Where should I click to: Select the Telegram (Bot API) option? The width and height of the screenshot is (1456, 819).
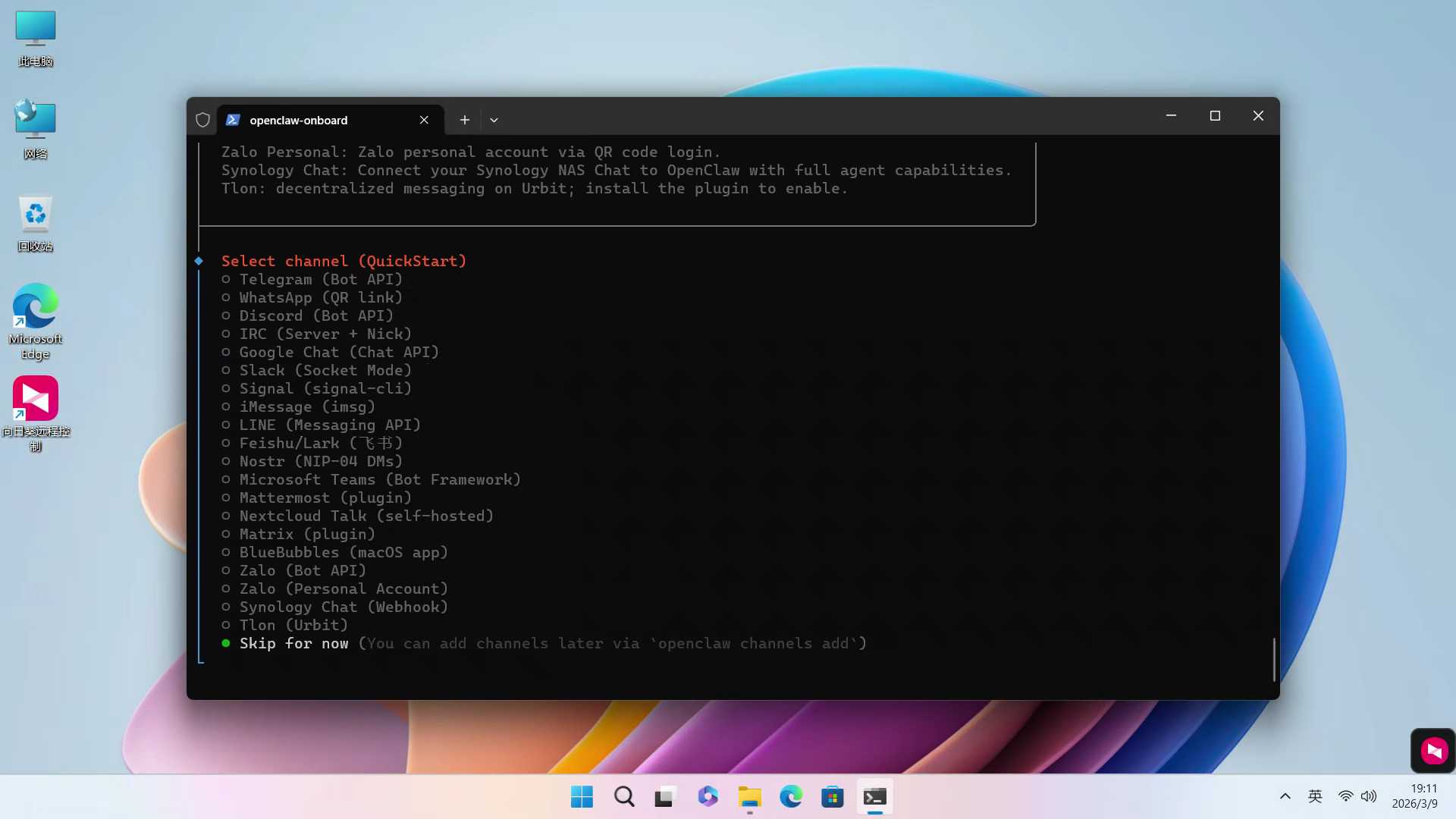321,279
